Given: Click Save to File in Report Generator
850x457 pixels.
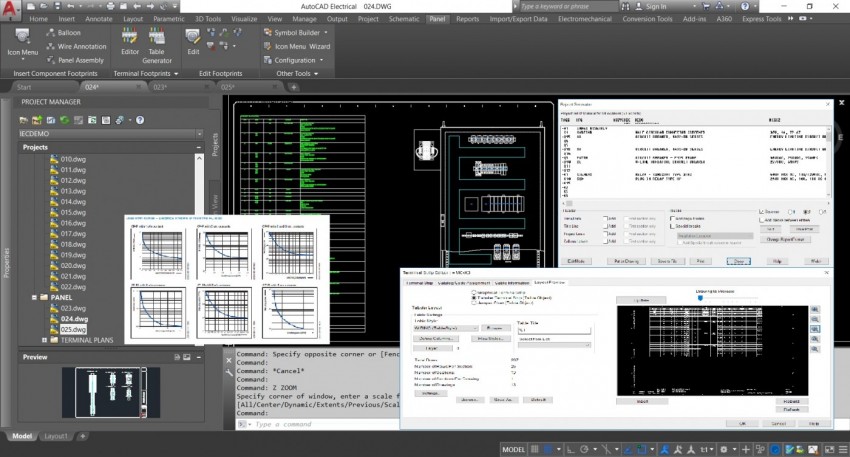Looking at the screenshot, I should click(x=667, y=261).
